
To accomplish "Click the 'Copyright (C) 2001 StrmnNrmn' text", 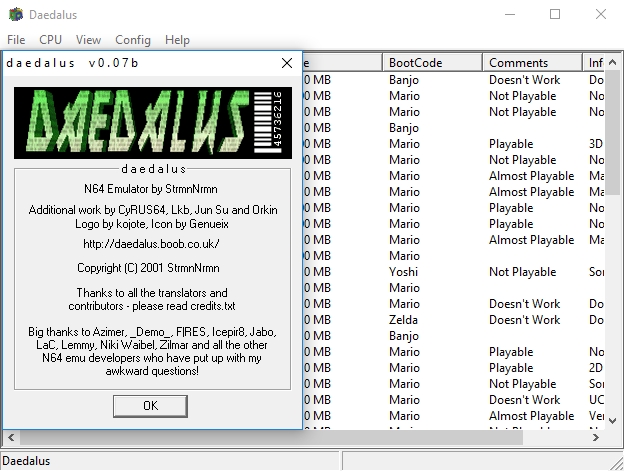I will [148, 268].
